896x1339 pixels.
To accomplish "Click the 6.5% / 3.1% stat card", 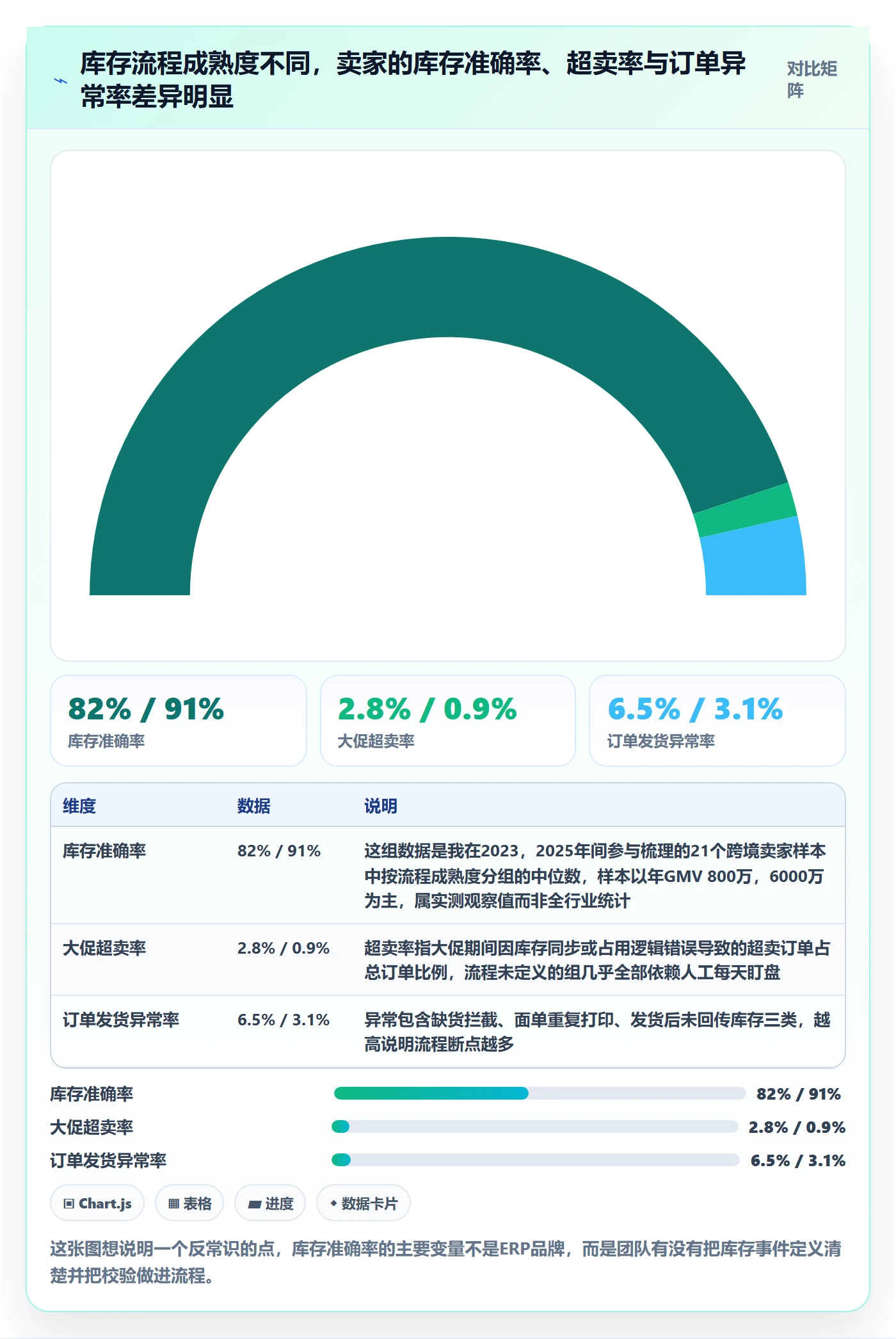I will (x=717, y=721).
